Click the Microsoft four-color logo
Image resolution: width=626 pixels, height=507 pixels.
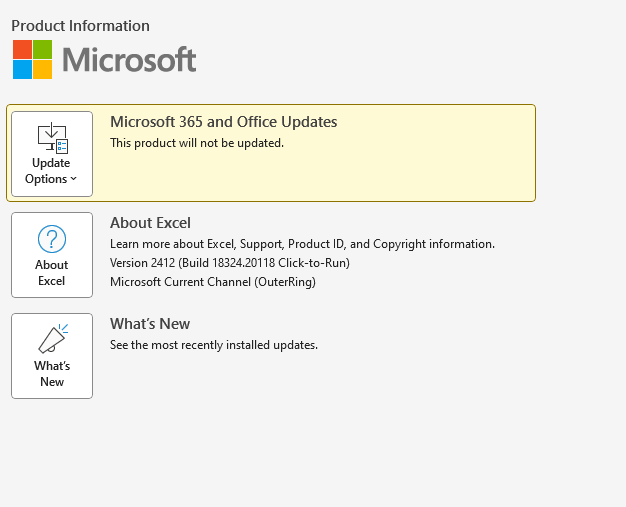[x=32, y=59]
